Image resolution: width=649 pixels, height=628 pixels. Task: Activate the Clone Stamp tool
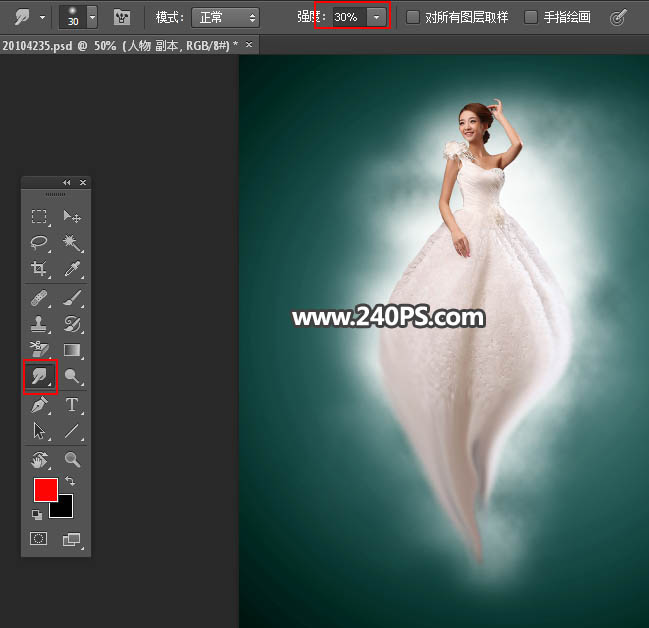point(39,324)
